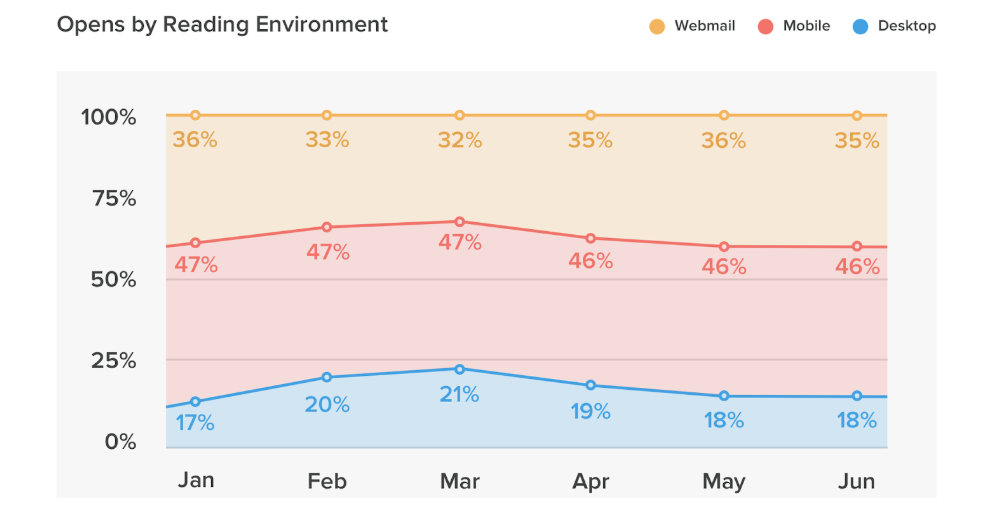Toggle the Mobile series legend label

click(x=806, y=26)
